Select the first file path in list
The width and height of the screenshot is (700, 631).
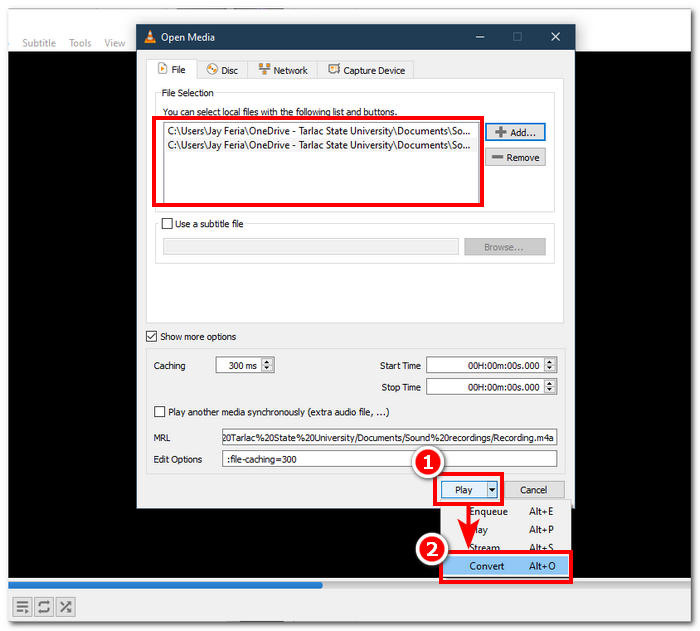320,131
